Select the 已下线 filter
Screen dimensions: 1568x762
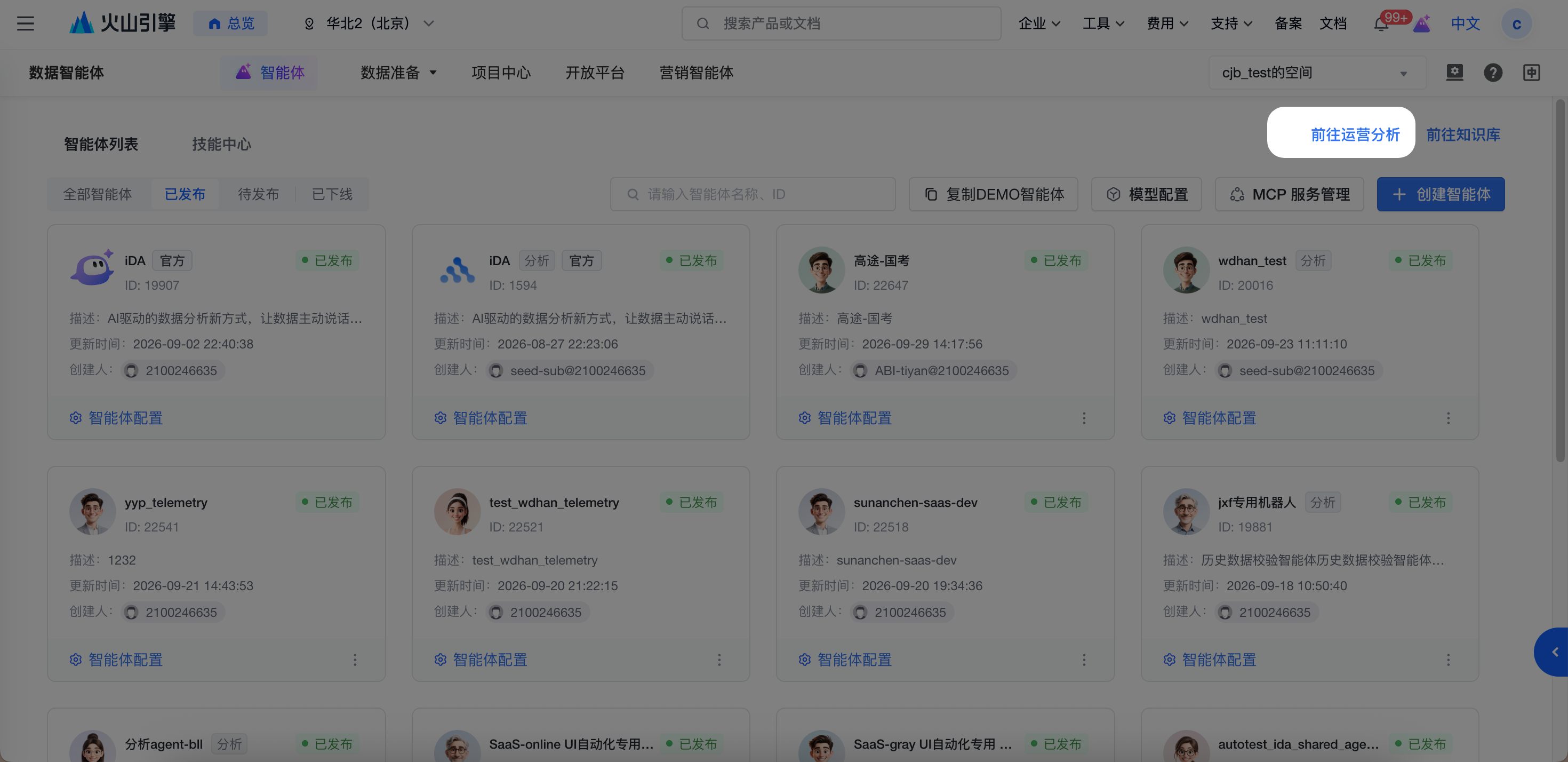332,194
